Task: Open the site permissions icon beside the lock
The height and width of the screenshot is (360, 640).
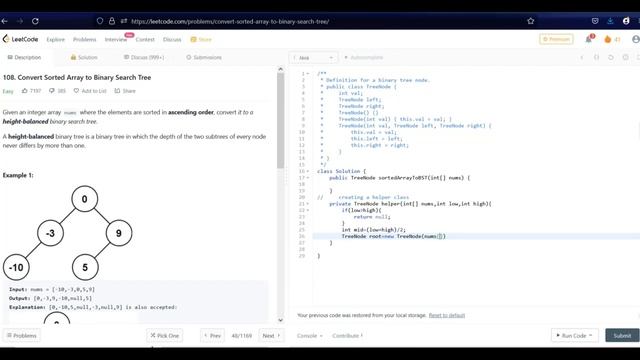Action: click(x=124, y=21)
